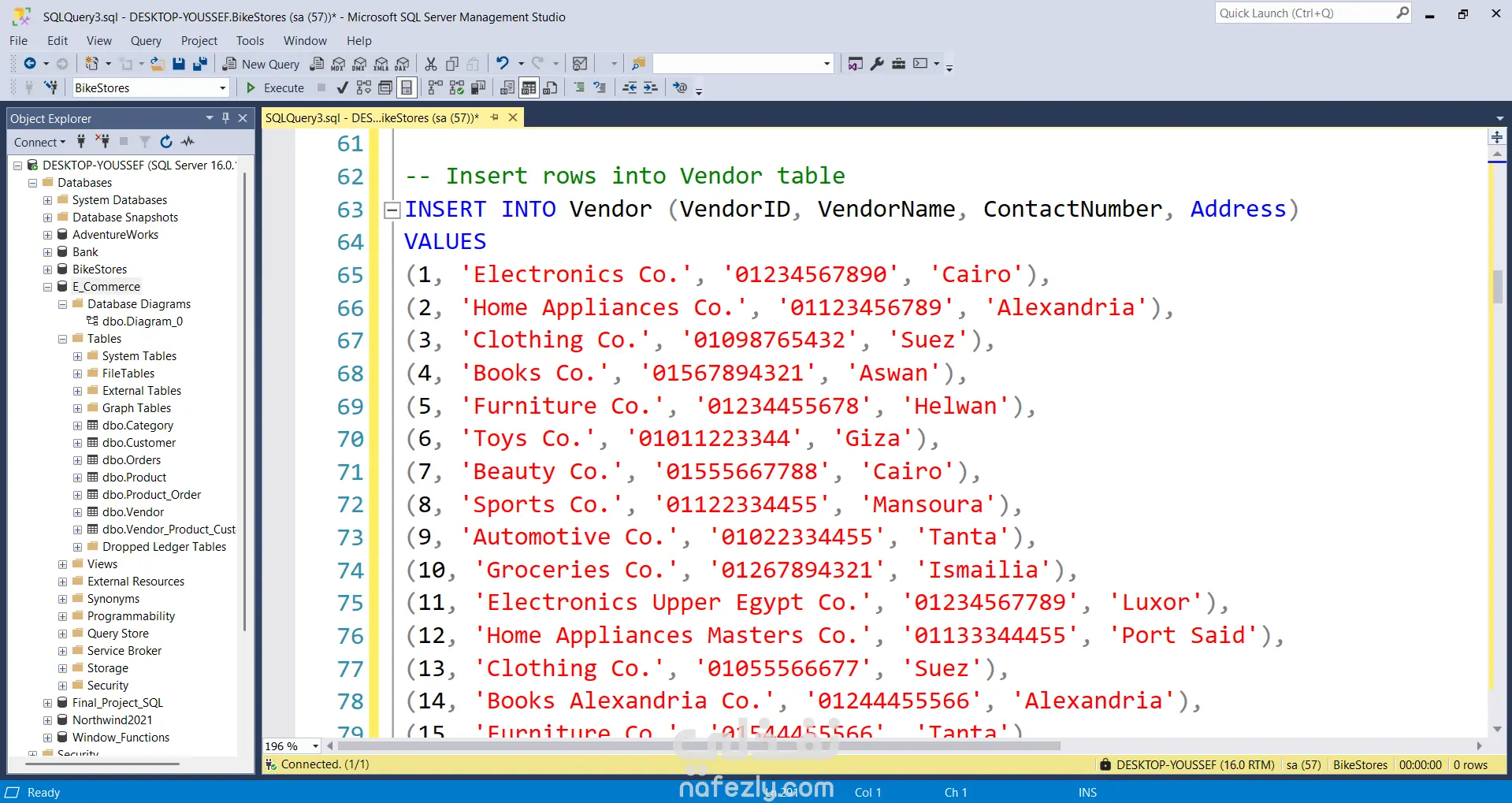
Task: Select Results to Grid output mode
Action: pos(529,87)
